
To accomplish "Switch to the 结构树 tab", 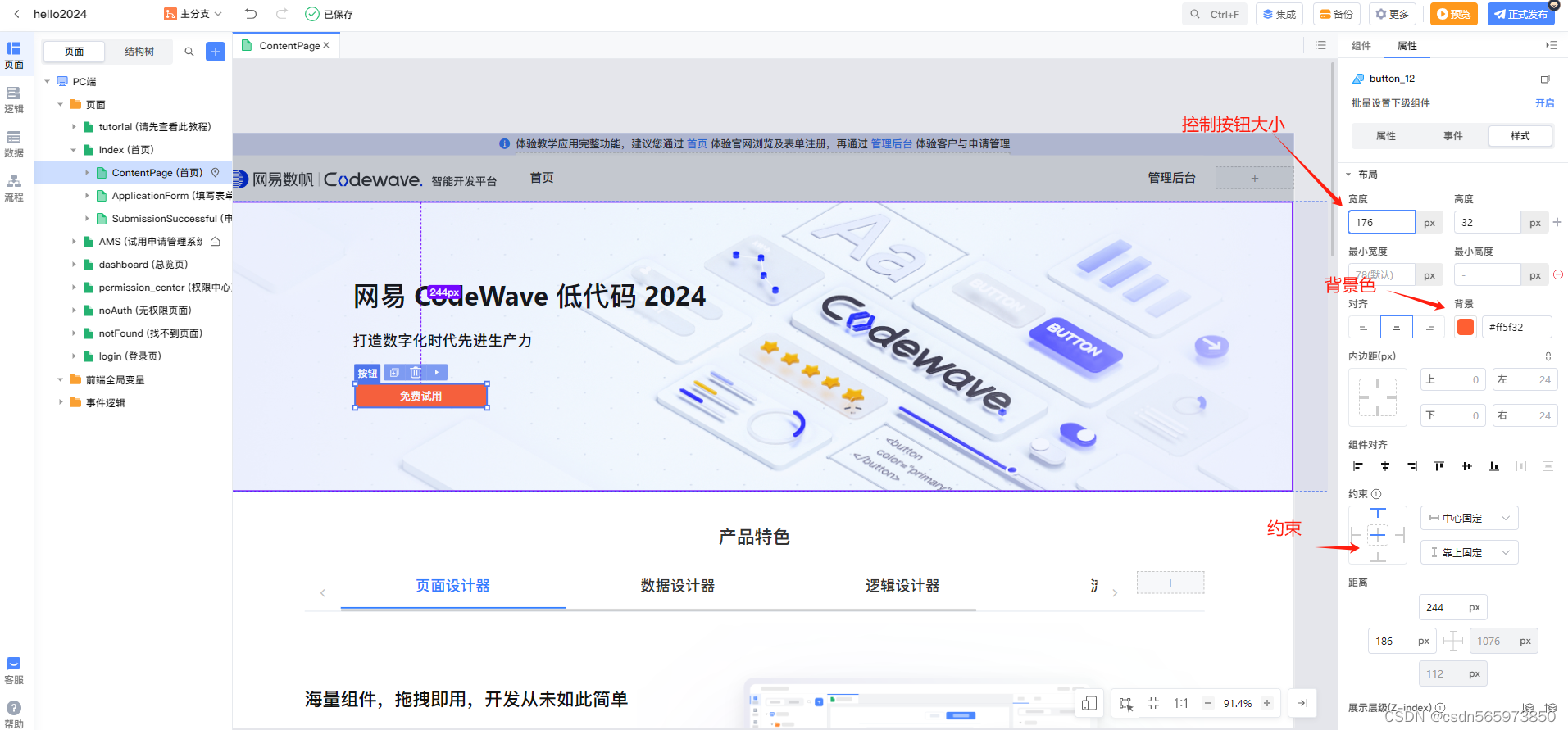I will [139, 52].
